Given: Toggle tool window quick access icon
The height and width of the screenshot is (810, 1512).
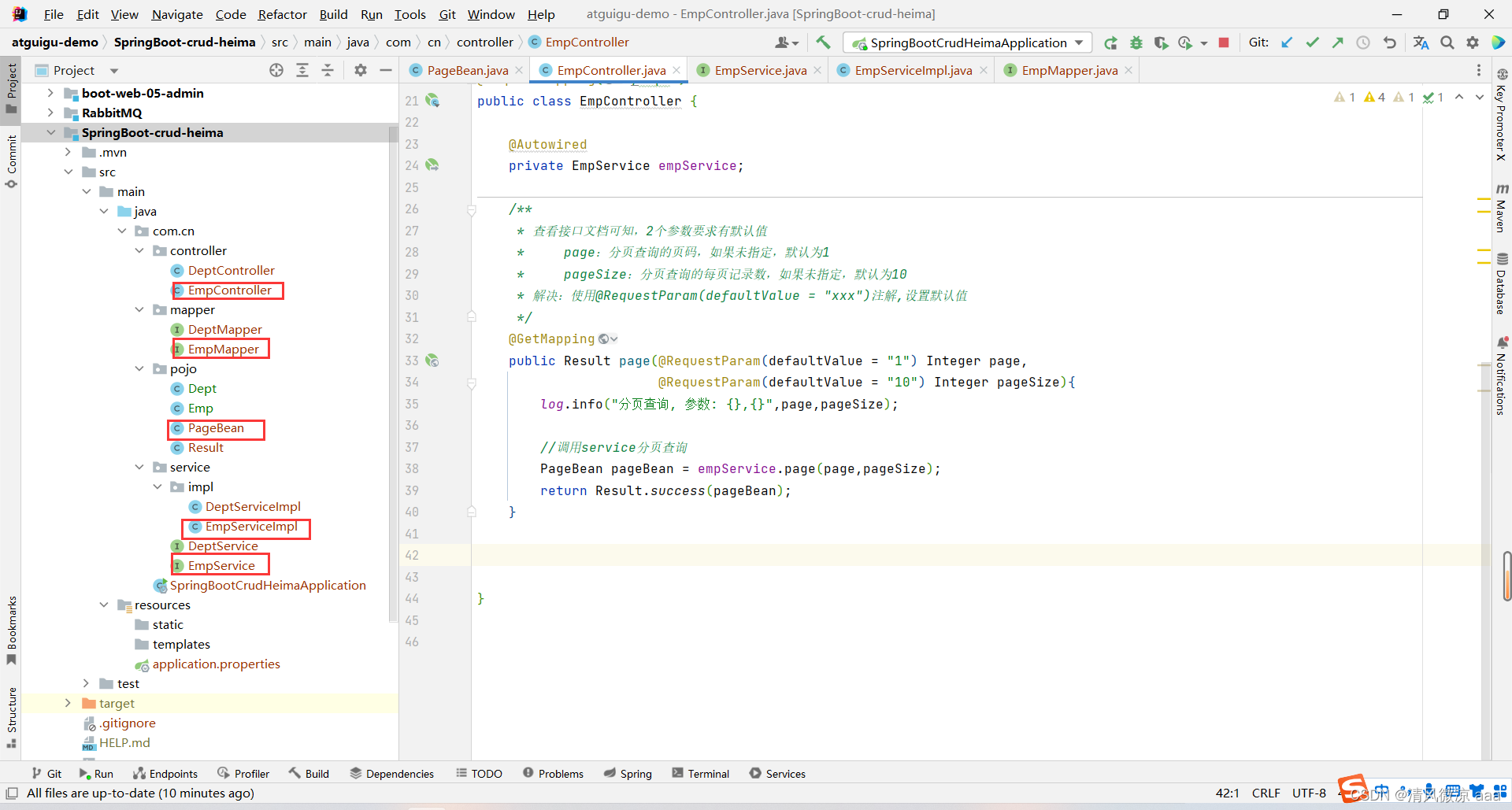Looking at the screenshot, I should tap(12, 793).
